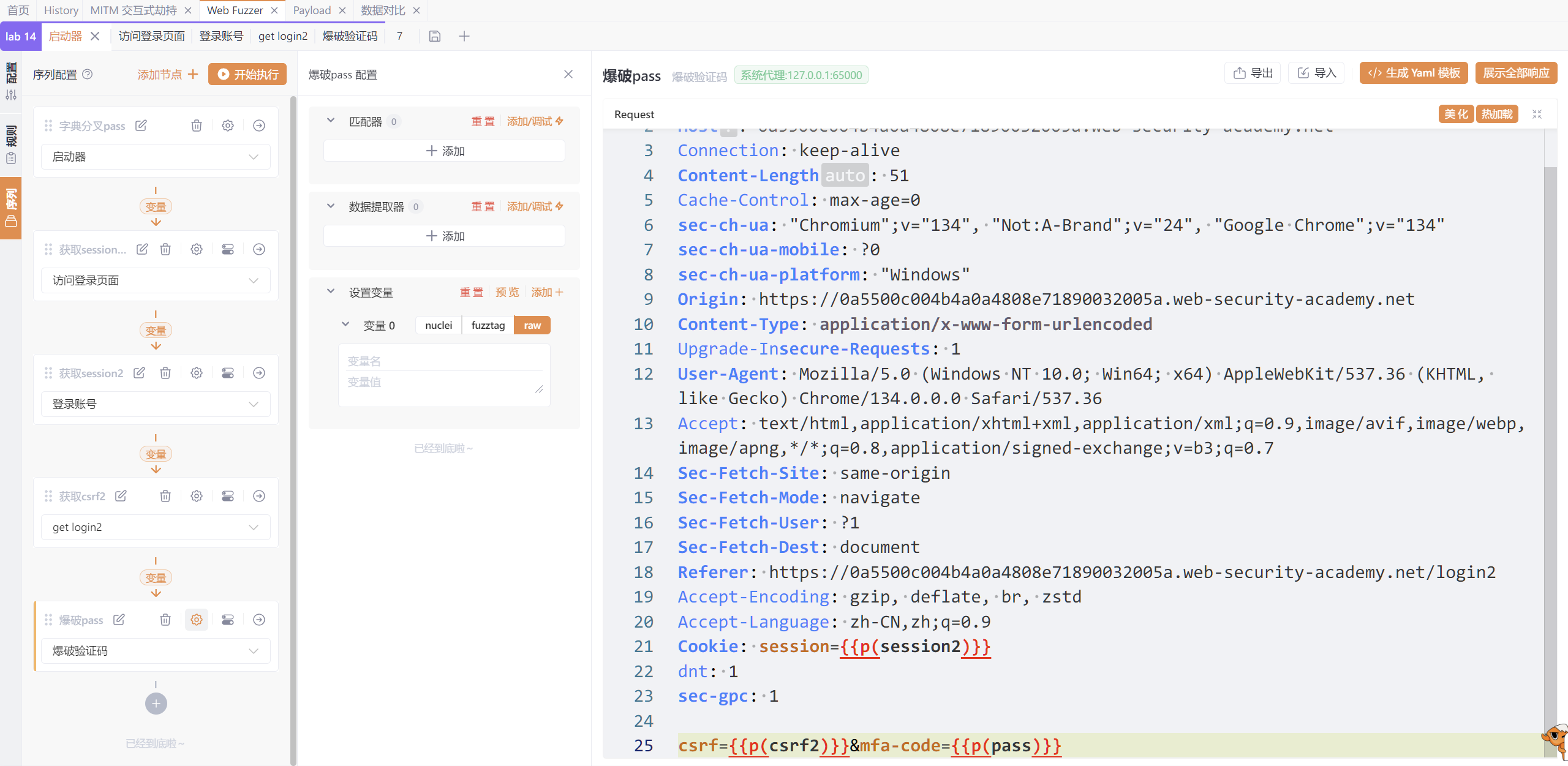
Task: Click the 开始执行 button
Action: (247, 74)
